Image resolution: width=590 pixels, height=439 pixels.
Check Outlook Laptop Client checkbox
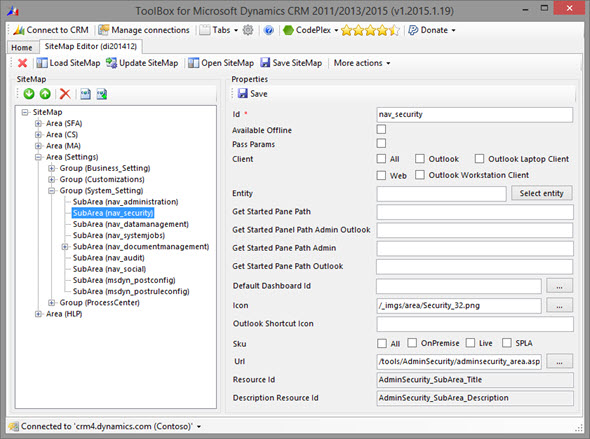coord(479,158)
